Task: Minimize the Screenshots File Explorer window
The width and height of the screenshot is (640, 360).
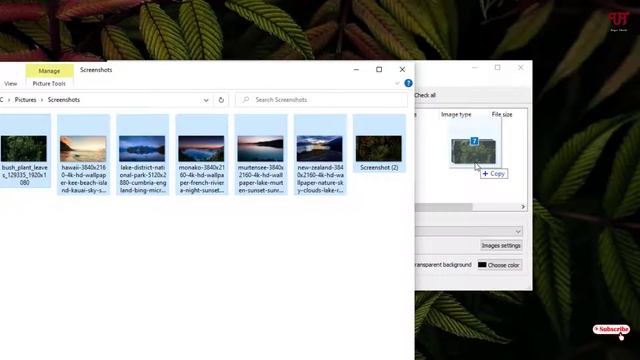Action: (356, 69)
